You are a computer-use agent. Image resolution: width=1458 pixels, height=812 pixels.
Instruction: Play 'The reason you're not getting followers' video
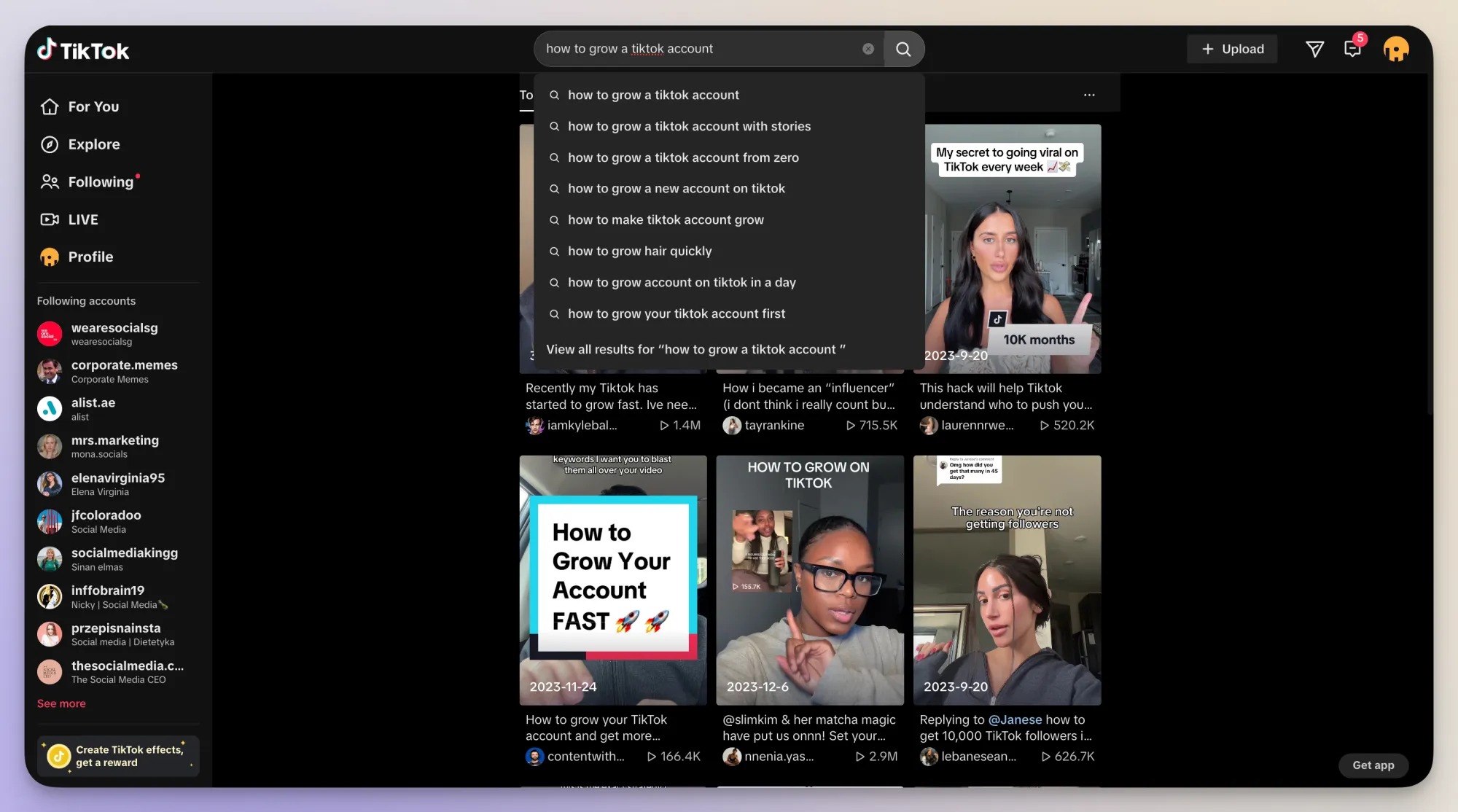pos(1007,580)
